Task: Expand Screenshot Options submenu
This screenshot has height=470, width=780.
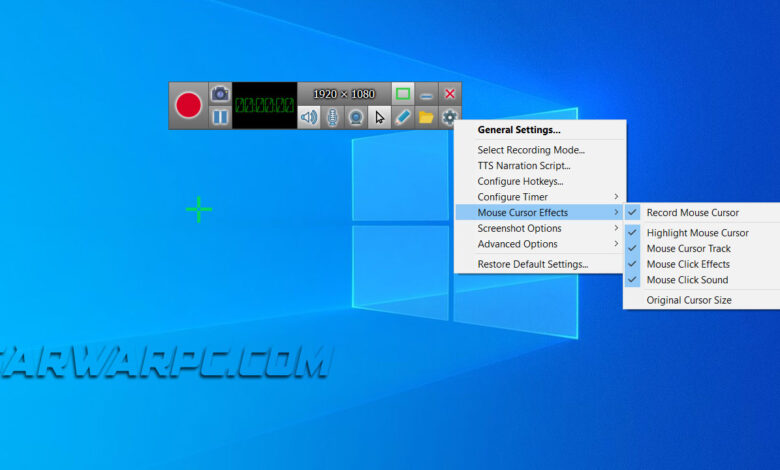Action: [540, 228]
